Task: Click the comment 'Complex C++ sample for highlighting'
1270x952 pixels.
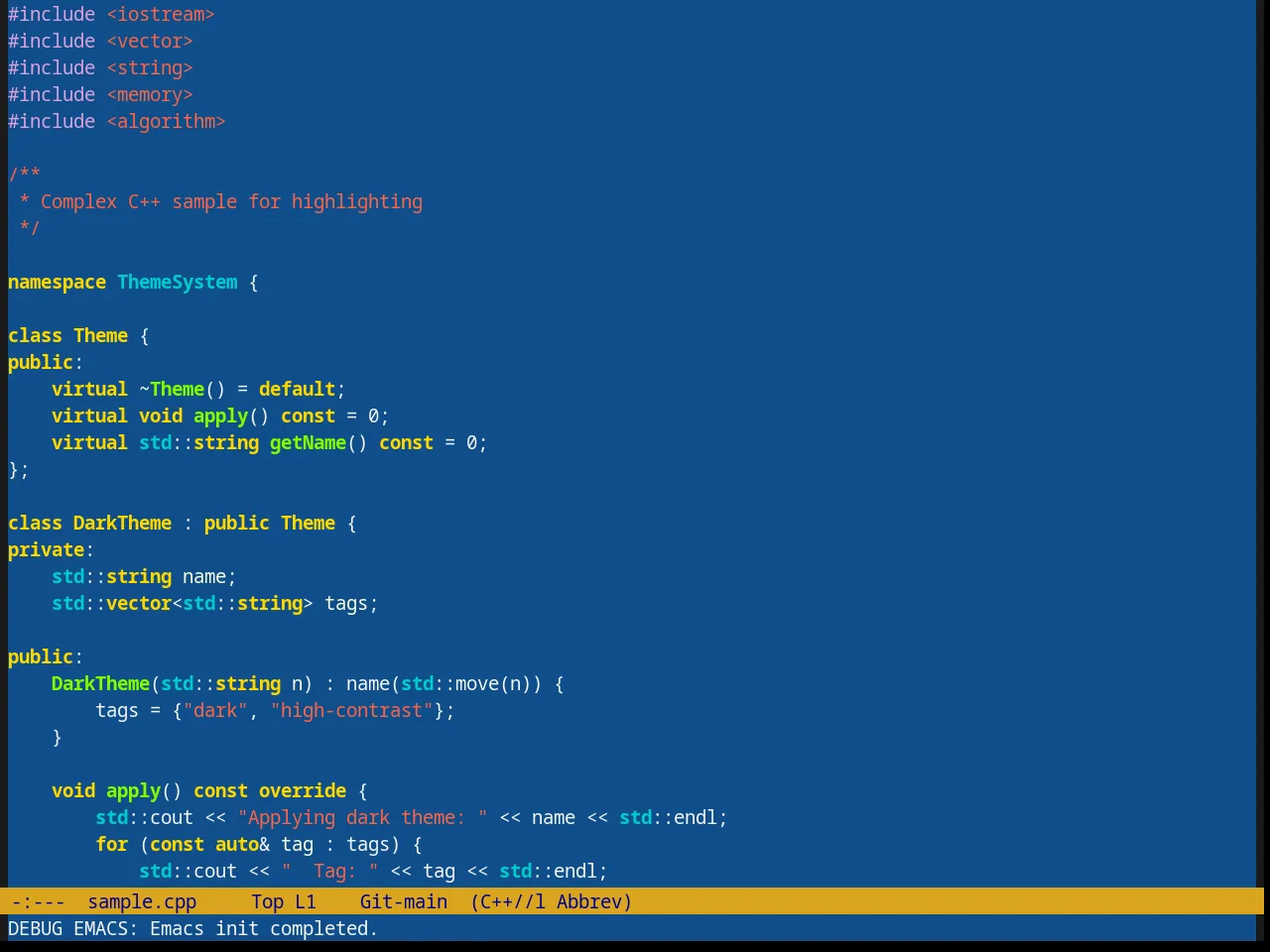Action: (x=231, y=201)
